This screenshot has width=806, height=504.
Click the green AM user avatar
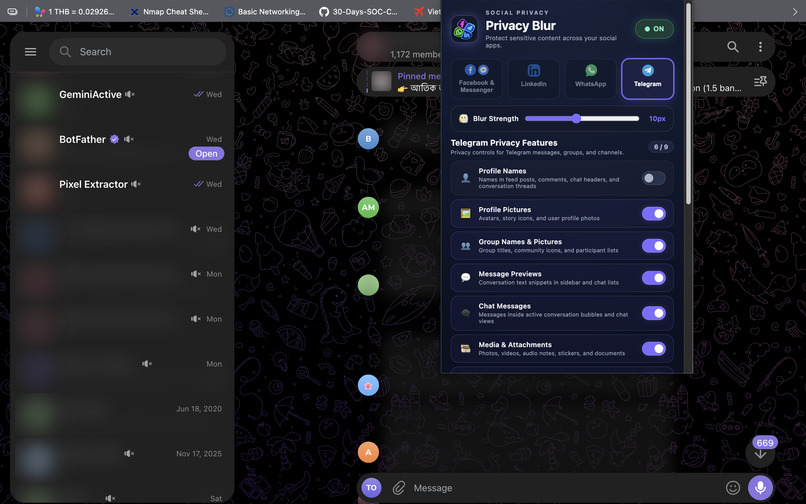click(368, 207)
